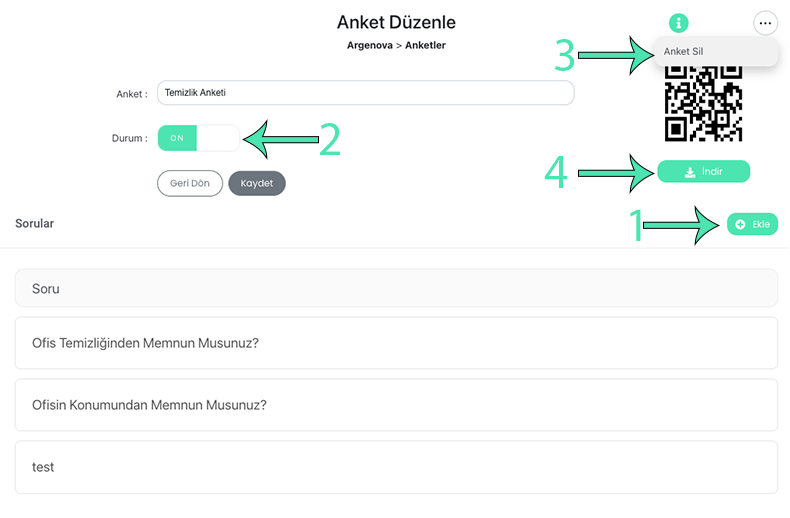Click the Geri Dön button
Image resolution: width=790 pixels, height=518 pixels.
[189, 183]
